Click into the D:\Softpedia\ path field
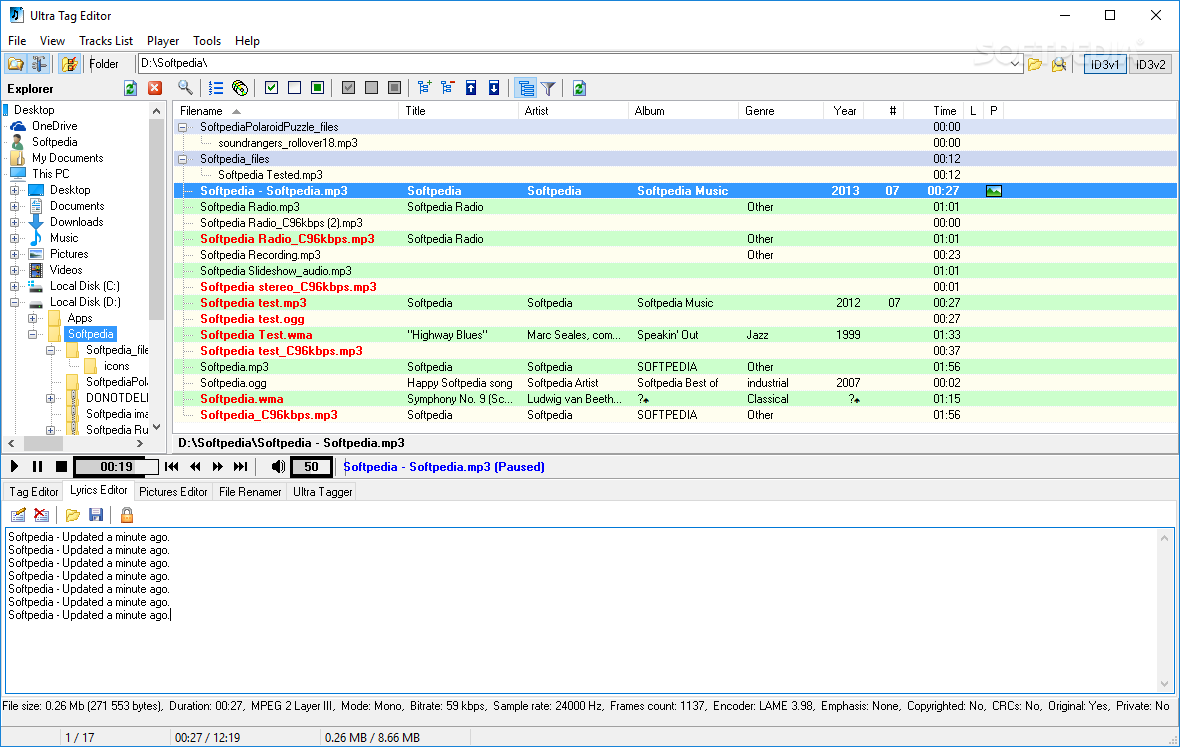The height and width of the screenshot is (747, 1180). (572, 64)
